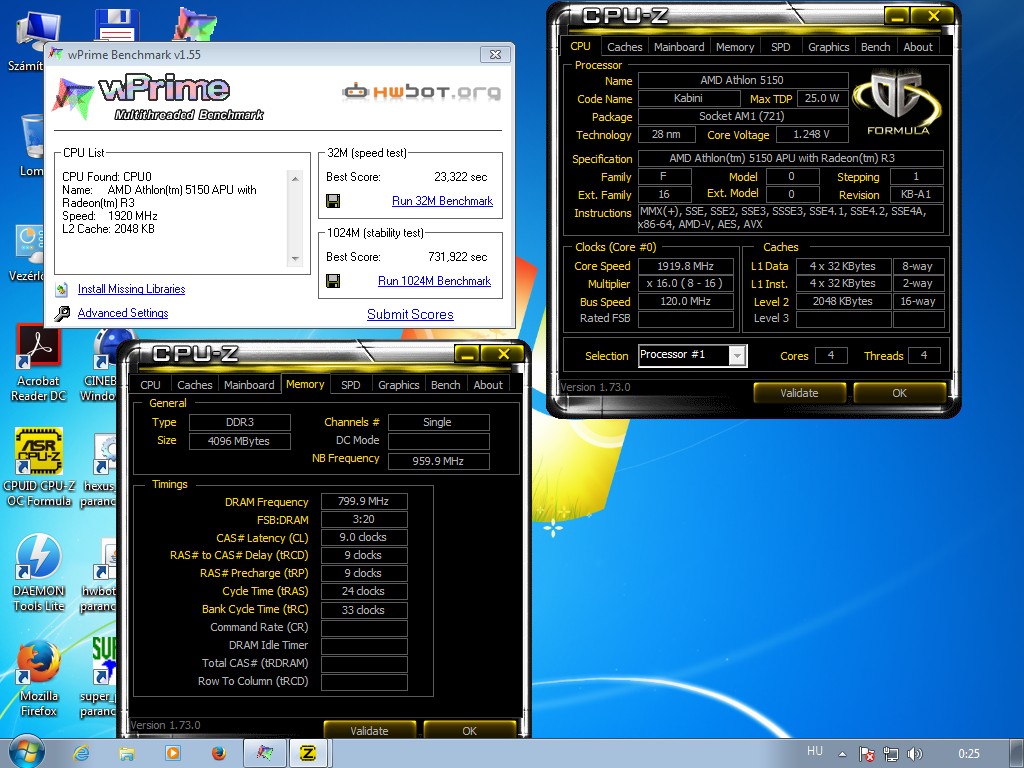Open DAEMON Tools Lite shortcut
The image size is (1024, 768).
(x=39, y=573)
